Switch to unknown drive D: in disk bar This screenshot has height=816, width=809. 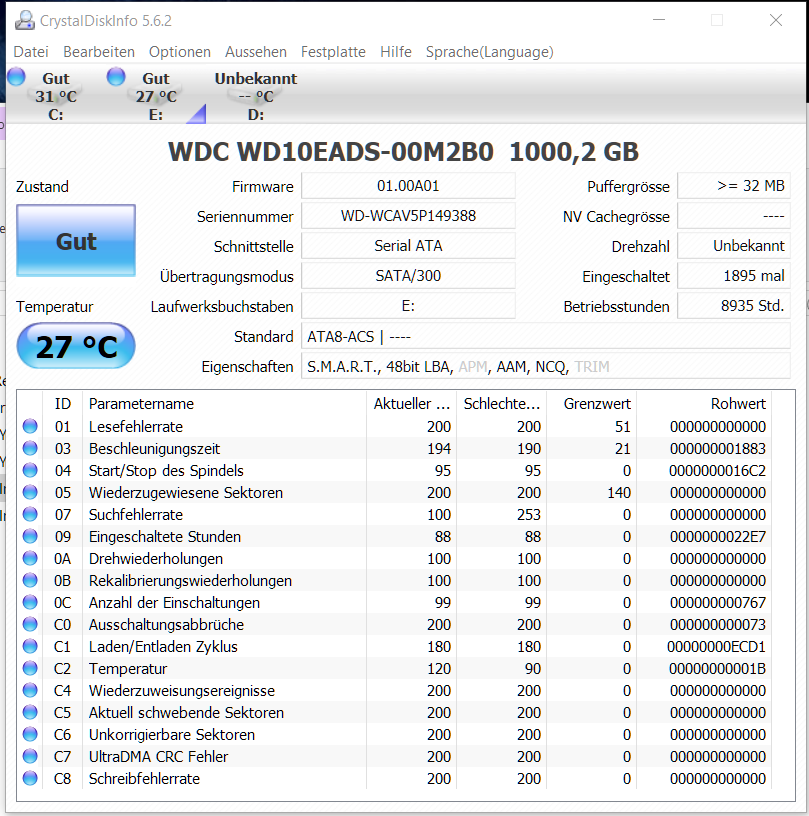click(255, 96)
